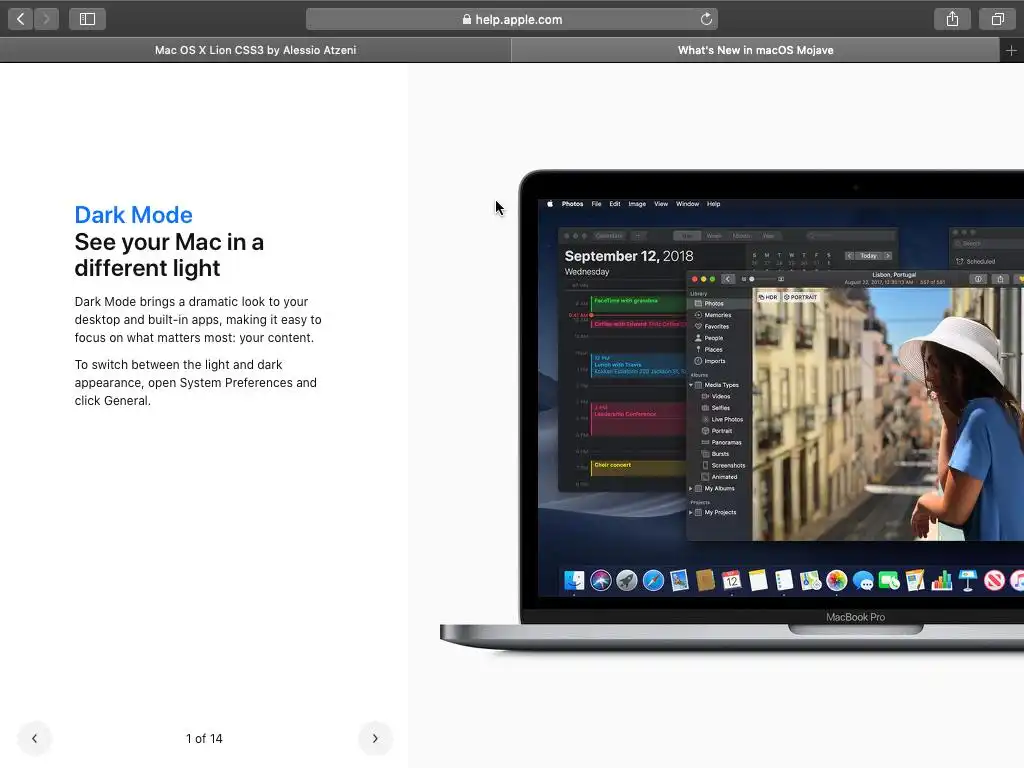Focus the help.apple.com address bar
The height and width of the screenshot is (768, 1024).
(512, 19)
